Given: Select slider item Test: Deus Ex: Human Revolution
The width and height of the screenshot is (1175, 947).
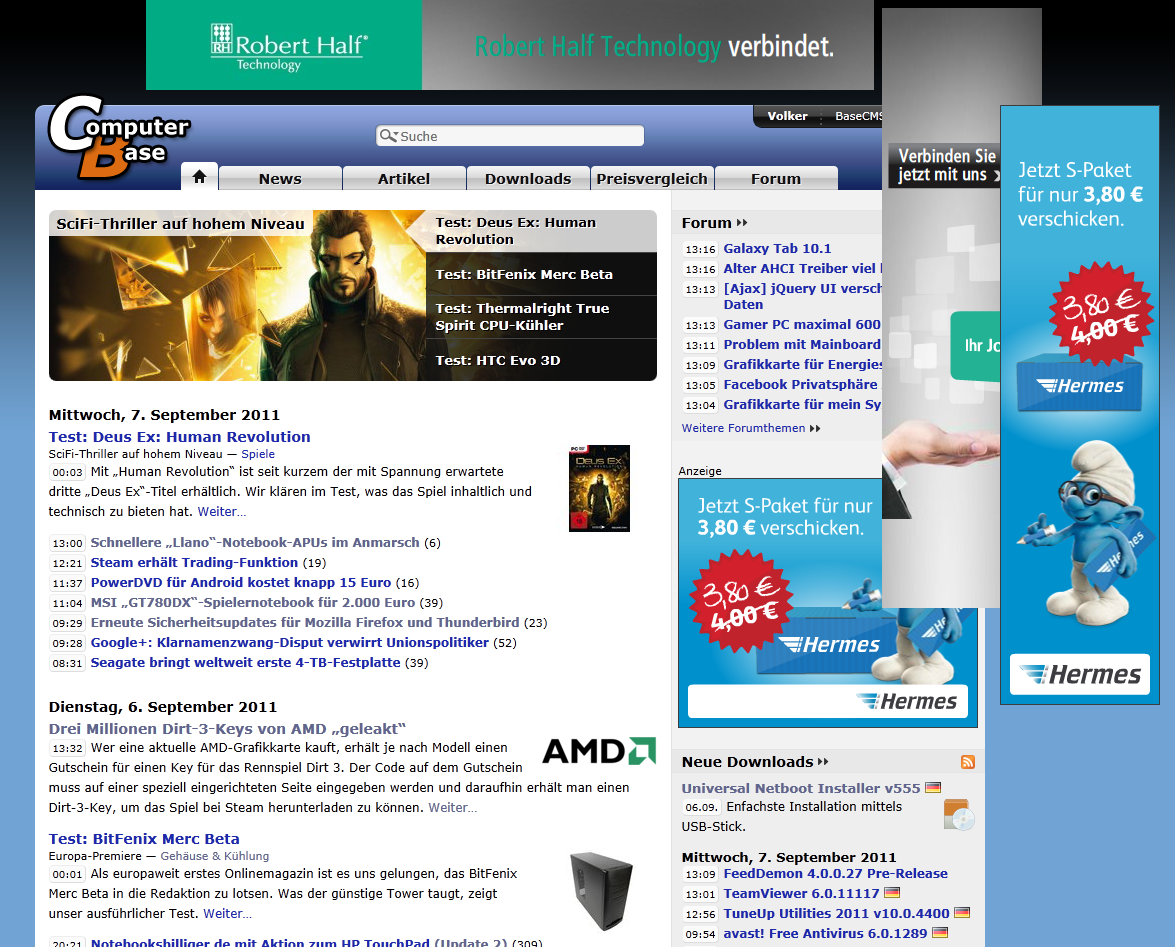Looking at the screenshot, I should pos(541,231).
